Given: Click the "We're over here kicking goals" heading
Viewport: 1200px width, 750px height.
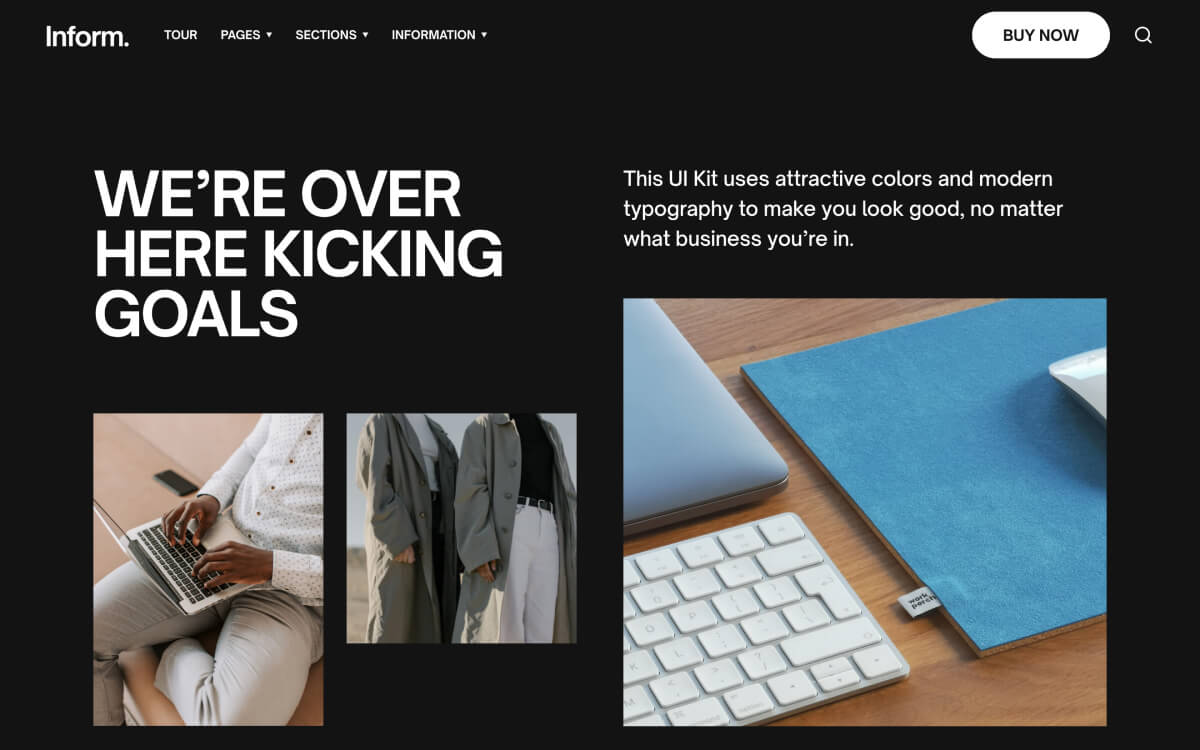Looking at the screenshot, I should coord(299,253).
